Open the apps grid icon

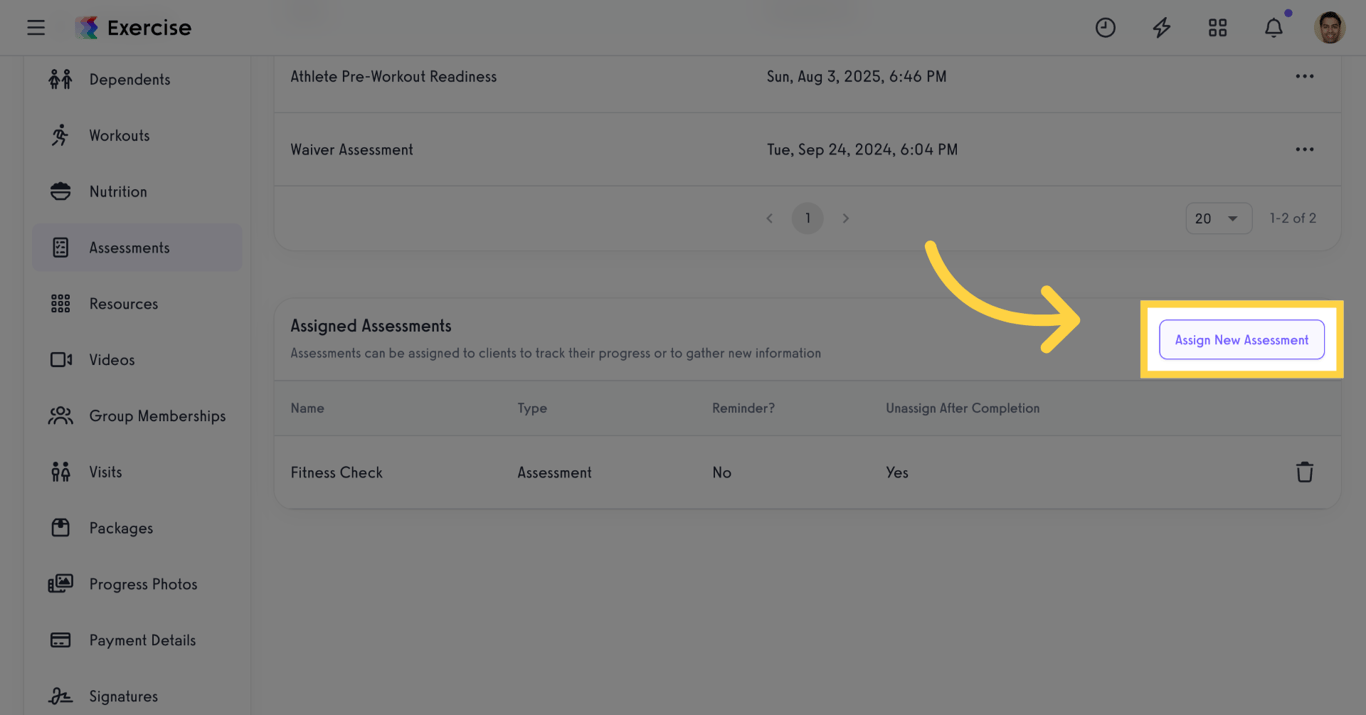[x=1217, y=27]
